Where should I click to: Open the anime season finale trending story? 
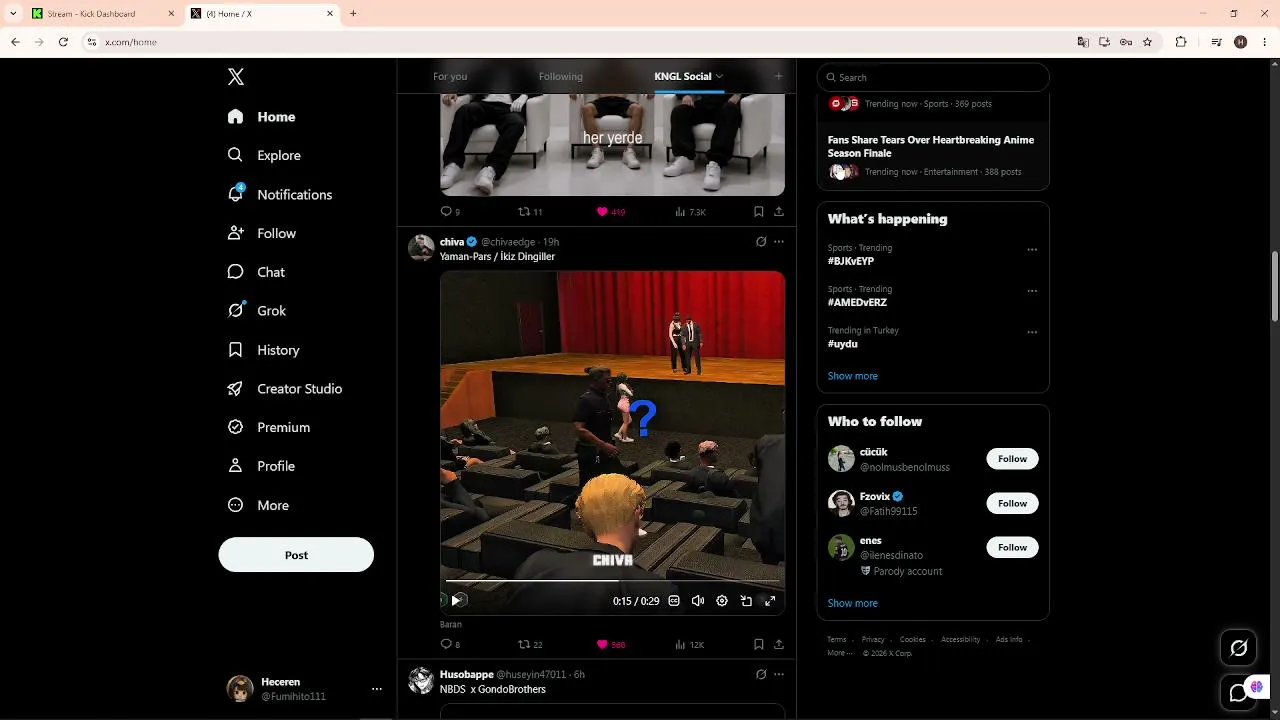pos(933,158)
